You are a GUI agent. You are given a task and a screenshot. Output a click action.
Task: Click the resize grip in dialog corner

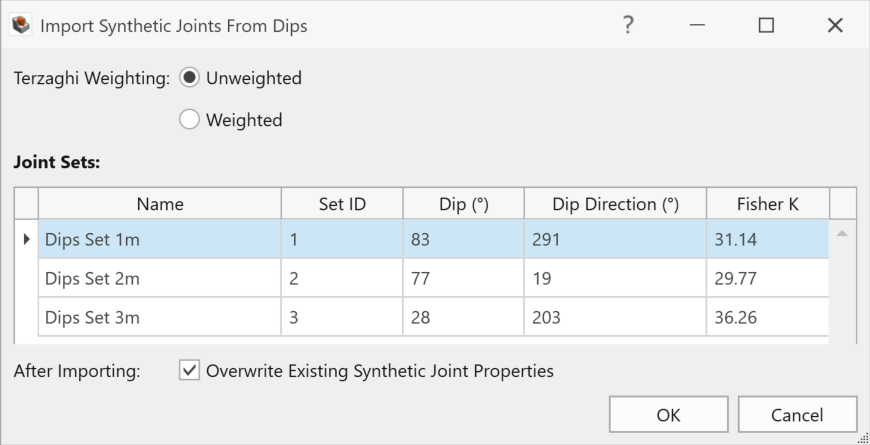[864, 439]
